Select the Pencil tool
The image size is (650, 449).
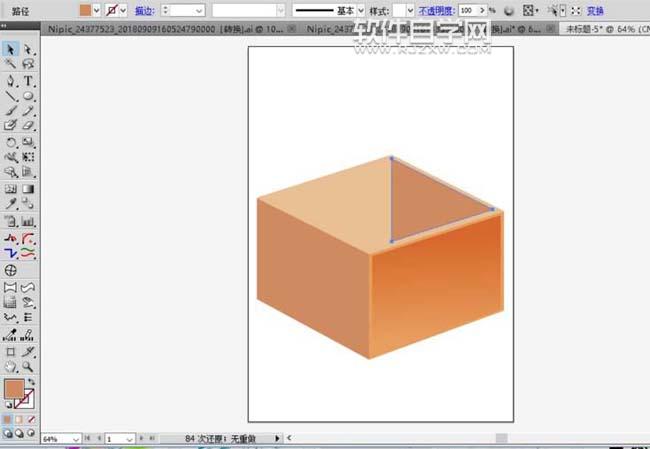tap(28, 110)
